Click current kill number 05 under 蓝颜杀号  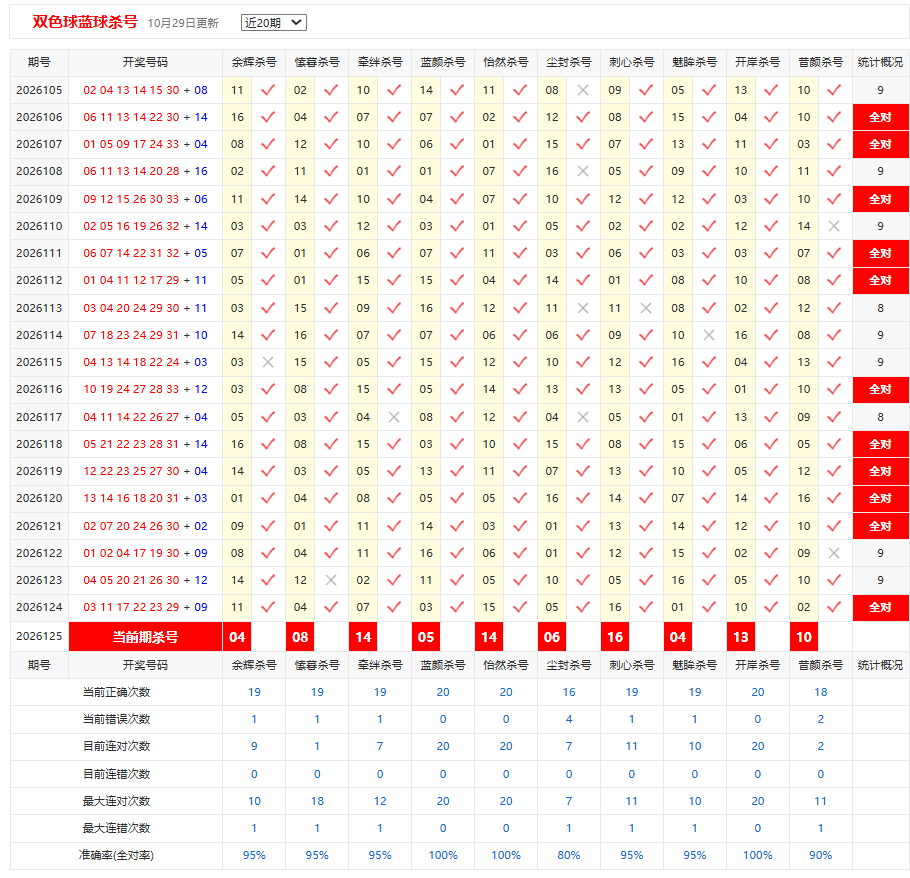coord(426,637)
